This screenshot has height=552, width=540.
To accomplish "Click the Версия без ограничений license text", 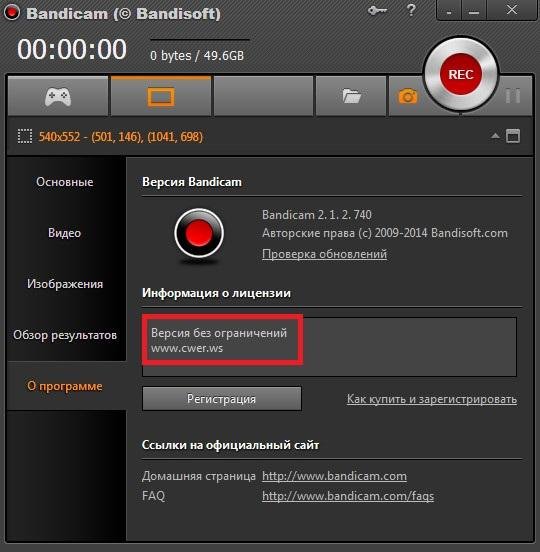I will coord(219,333).
